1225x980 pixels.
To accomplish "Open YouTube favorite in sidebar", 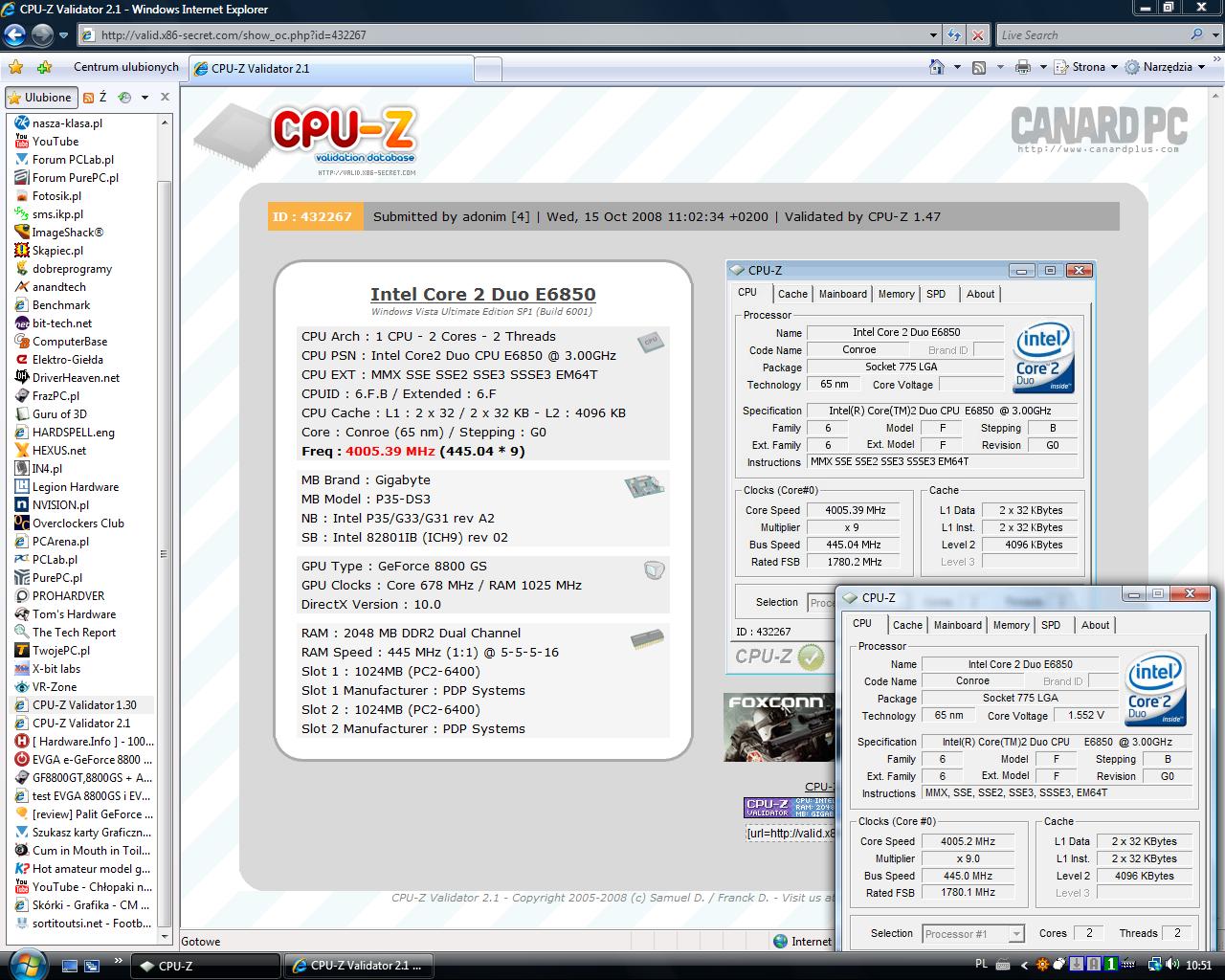I will (56, 141).
